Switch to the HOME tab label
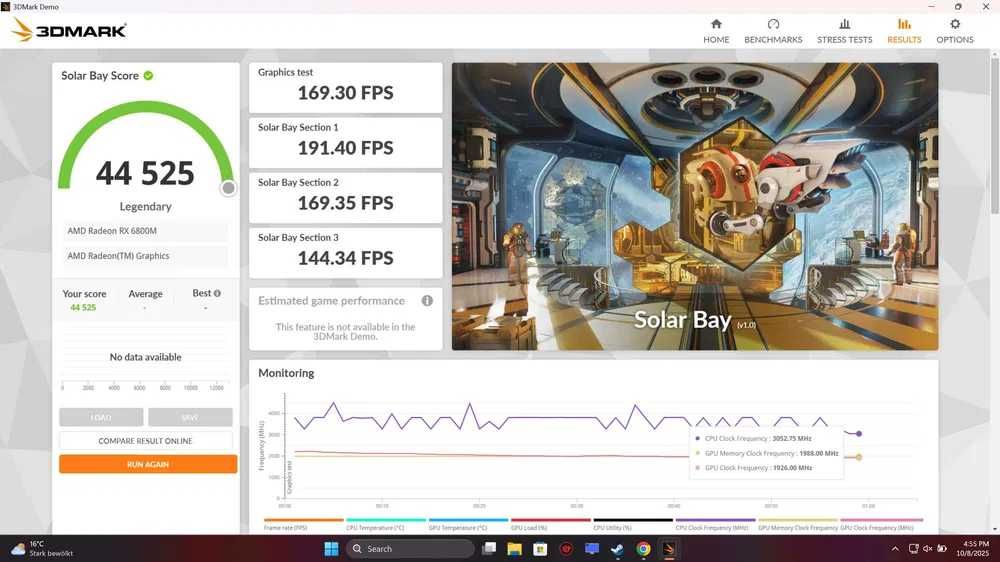1000x562 pixels. click(x=716, y=40)
